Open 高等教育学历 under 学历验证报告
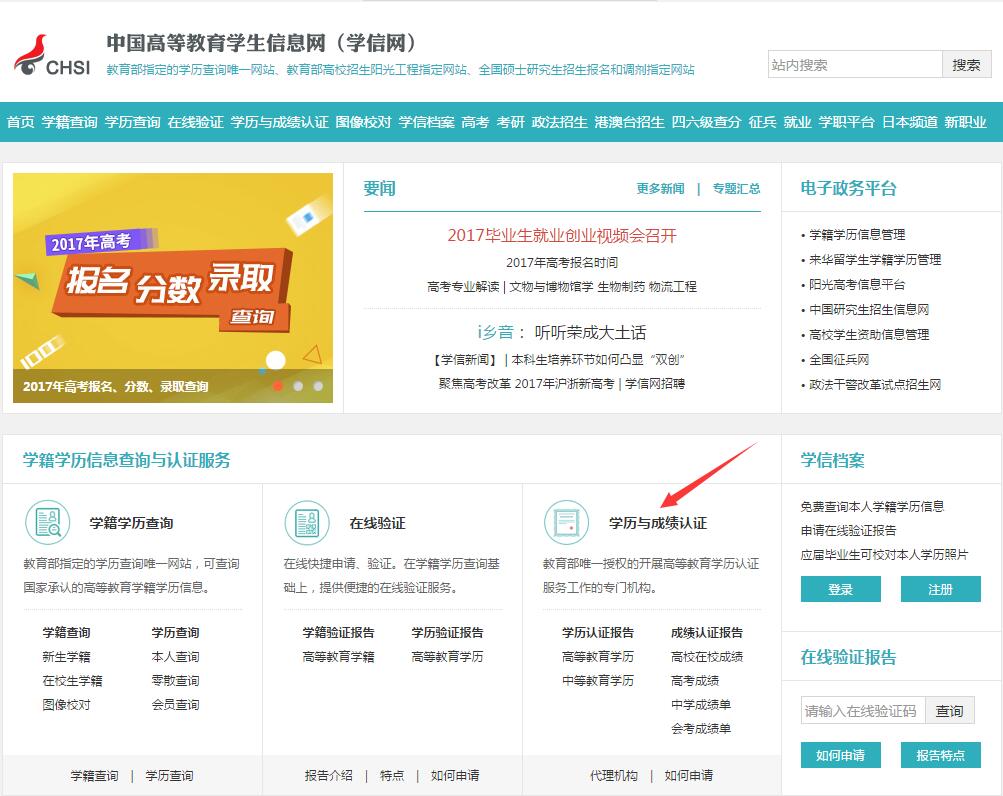1003x796 pixels. (x=447, y=657)
